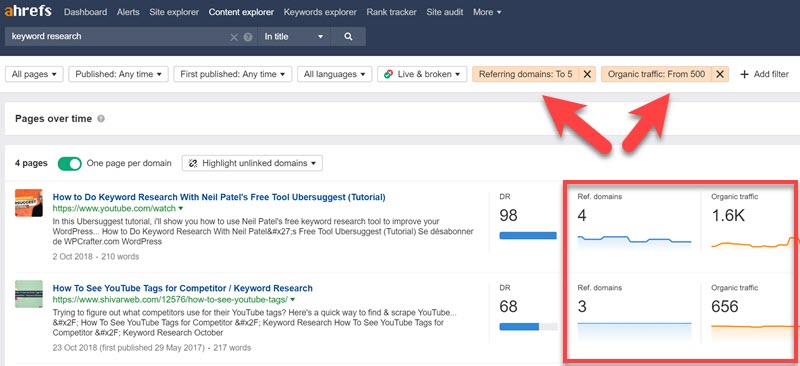Click the DR 98 bar
The image size is (800, 366).
coord(528,236)
